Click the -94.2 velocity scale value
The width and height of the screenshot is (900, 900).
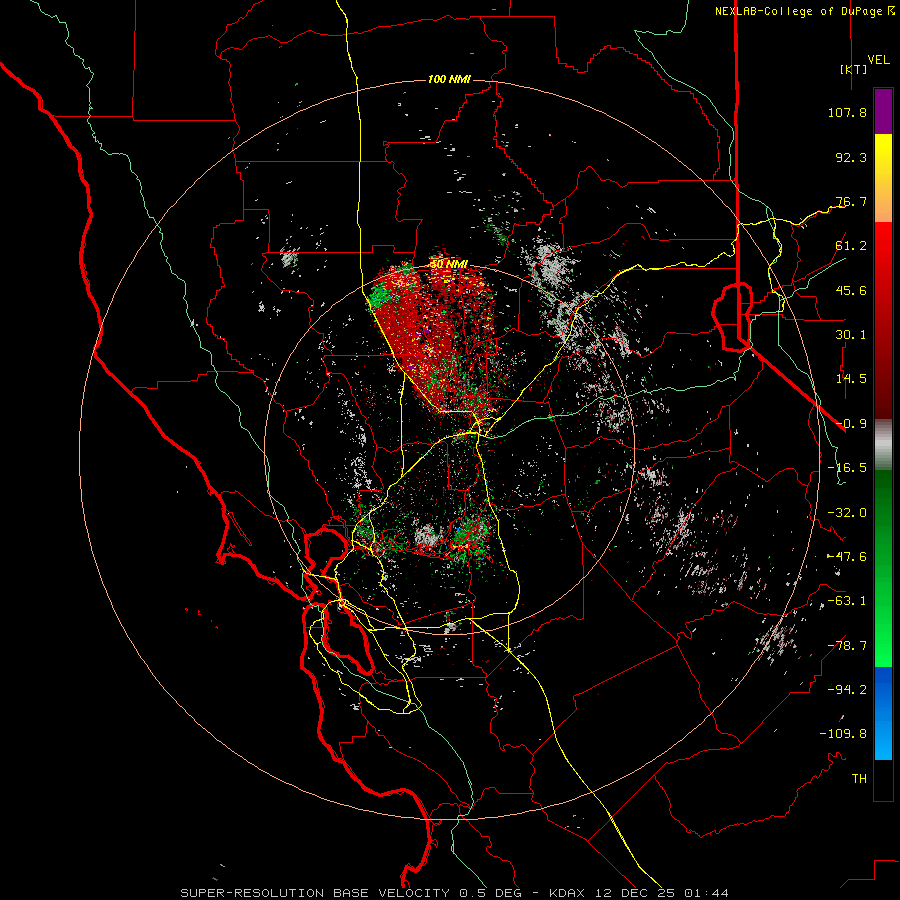point(847,690)
